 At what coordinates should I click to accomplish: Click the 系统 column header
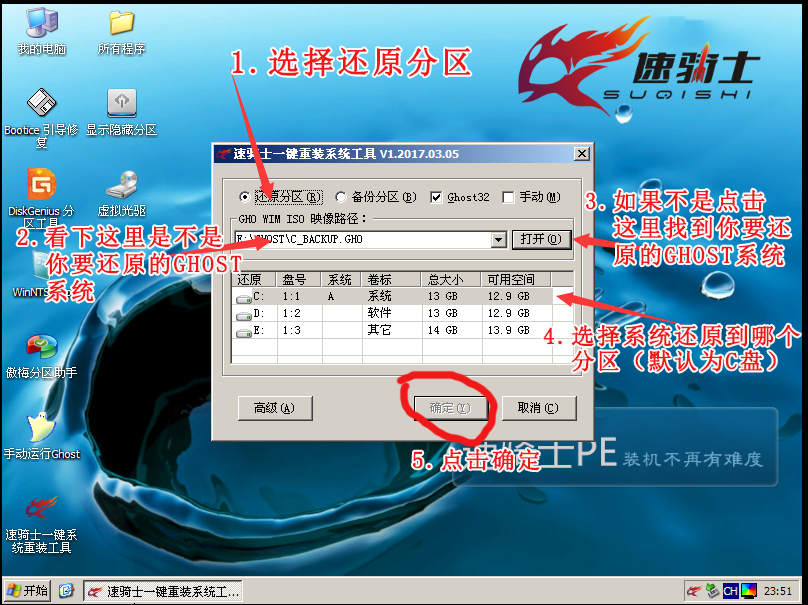pyautogui.click(x=341, y=279)
